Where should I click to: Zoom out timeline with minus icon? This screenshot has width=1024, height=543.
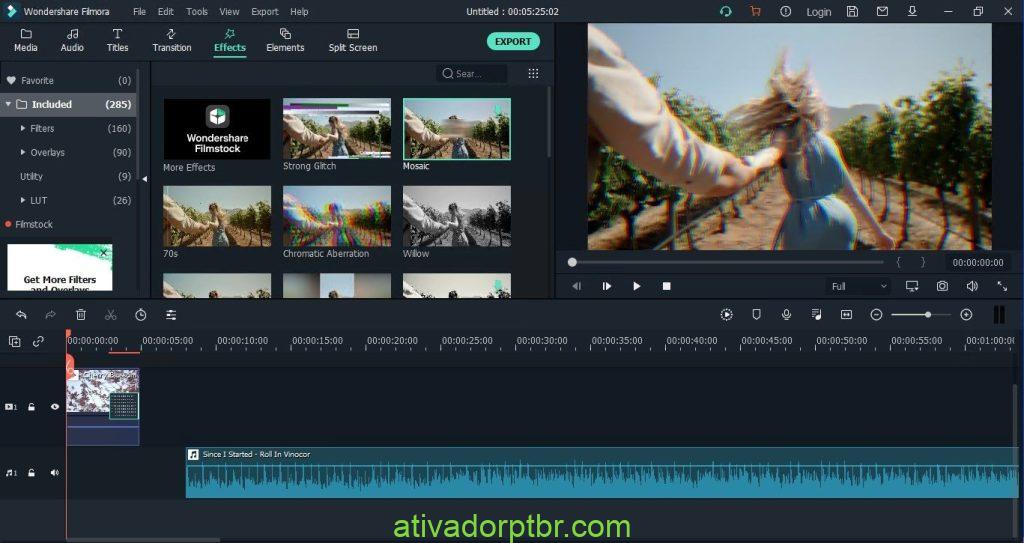tap(876, 315)
